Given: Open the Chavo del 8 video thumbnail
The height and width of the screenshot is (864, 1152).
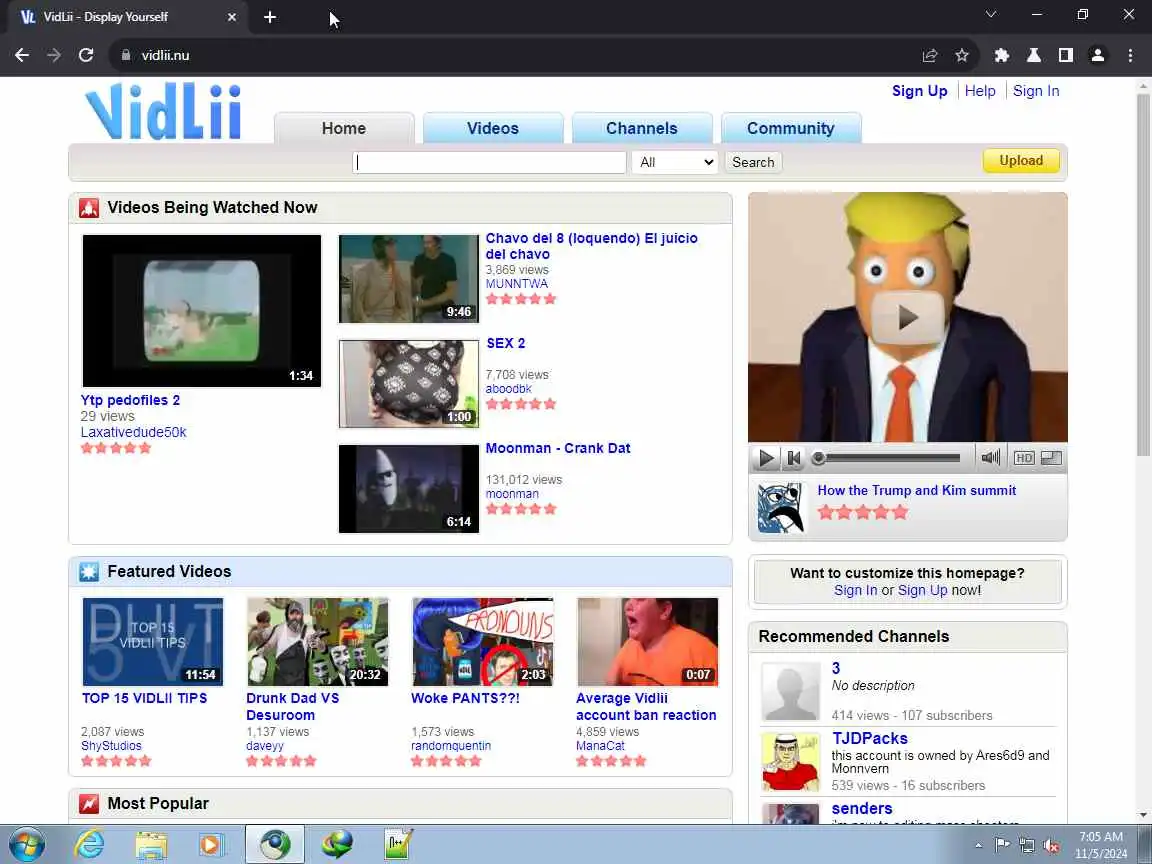Looking at the screenshot, I should pyautogui.click(x=408, y=278).
